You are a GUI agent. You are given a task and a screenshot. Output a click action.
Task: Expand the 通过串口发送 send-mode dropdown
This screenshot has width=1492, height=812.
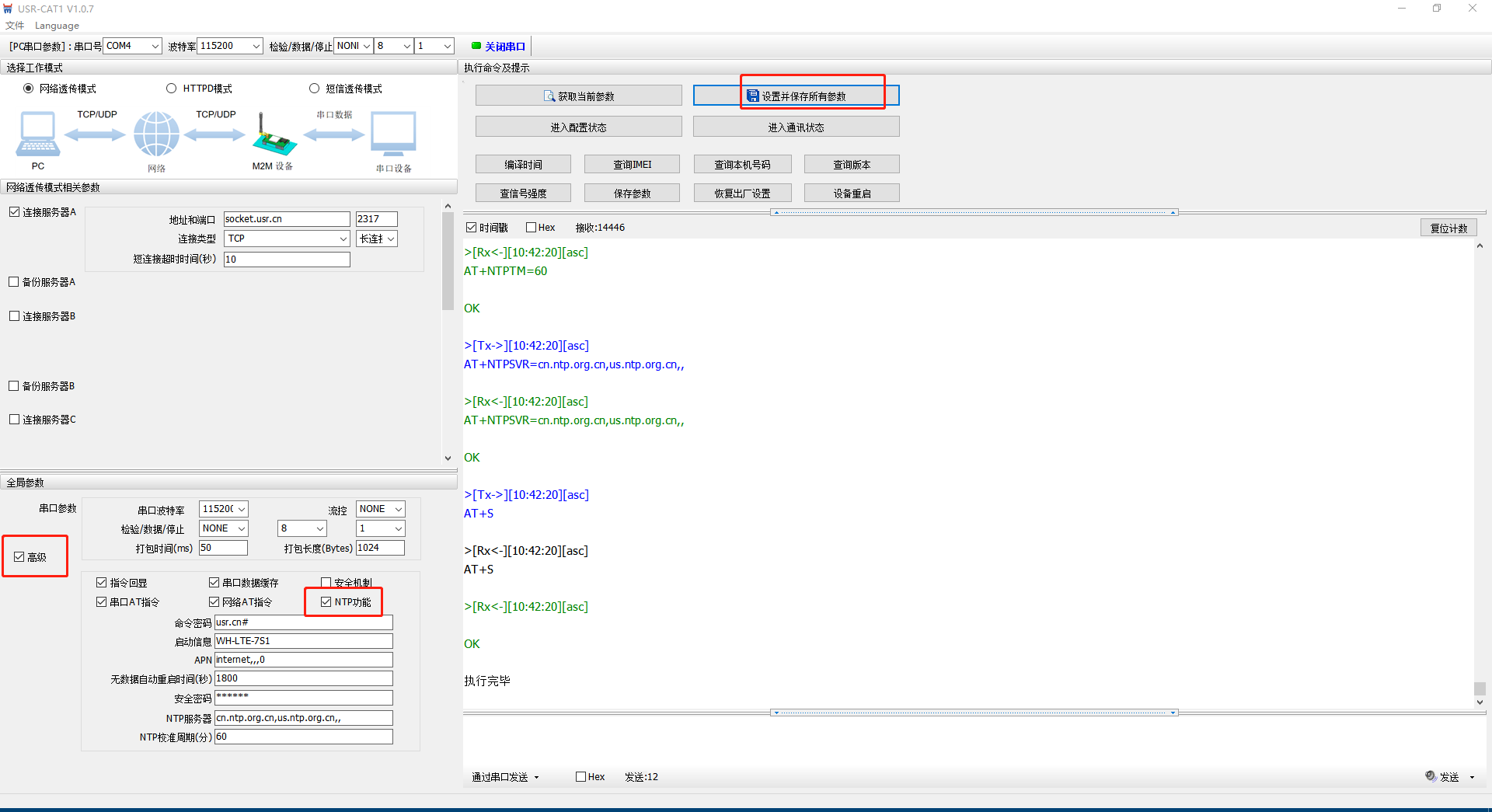[505, 777]
